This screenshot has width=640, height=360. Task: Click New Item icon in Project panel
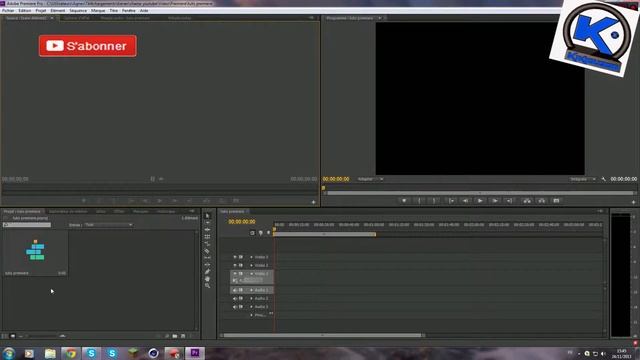(x=183, y=336)
